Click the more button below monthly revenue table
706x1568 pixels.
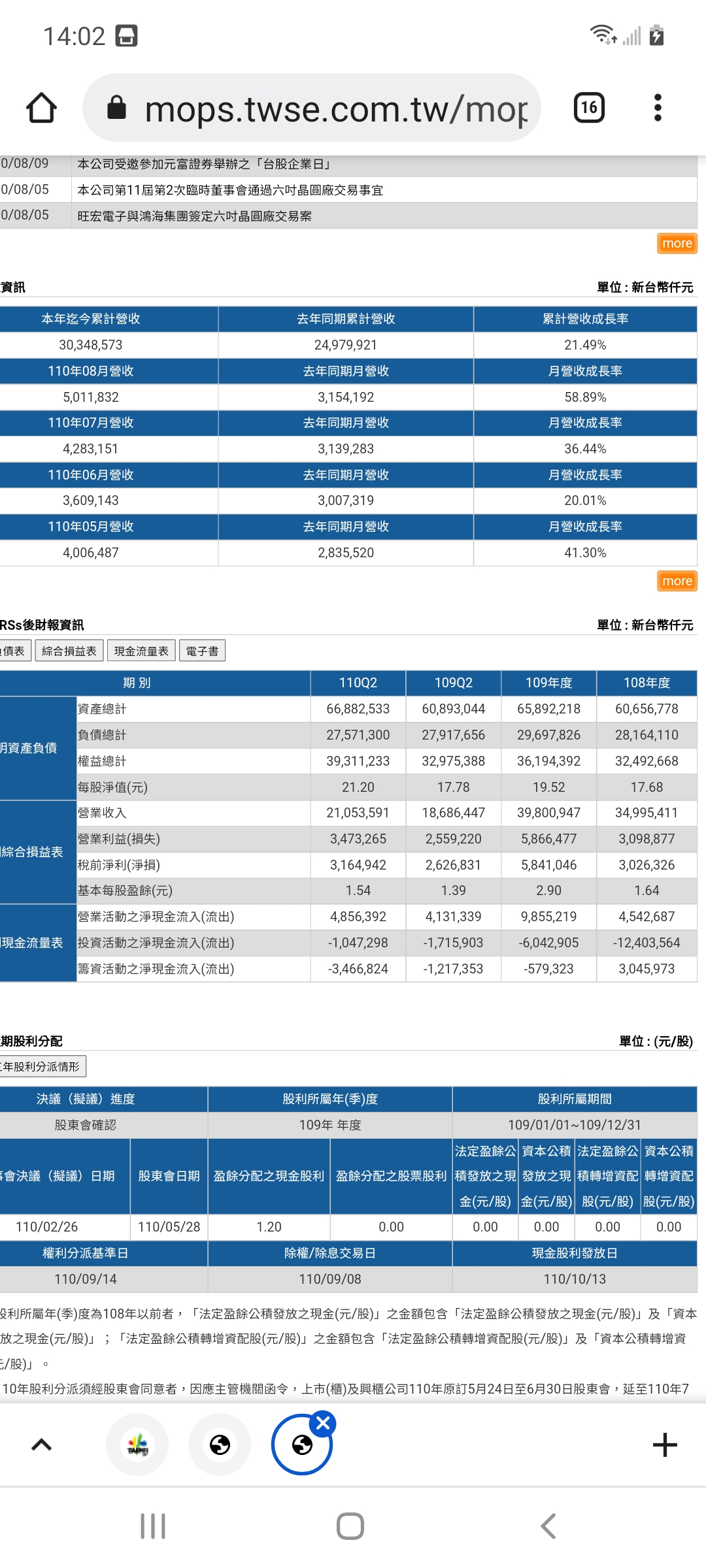[x=677, y=581]
